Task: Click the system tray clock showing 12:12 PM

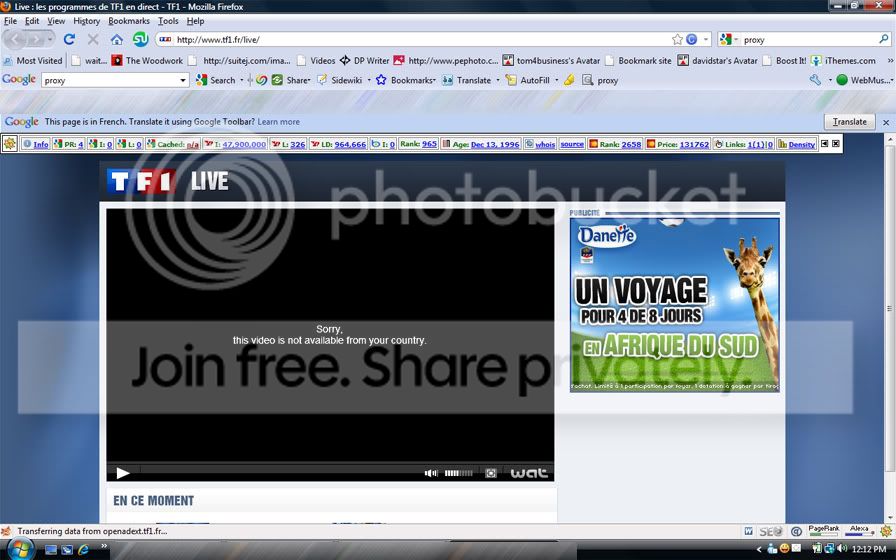Action: (x=869, y=549)
